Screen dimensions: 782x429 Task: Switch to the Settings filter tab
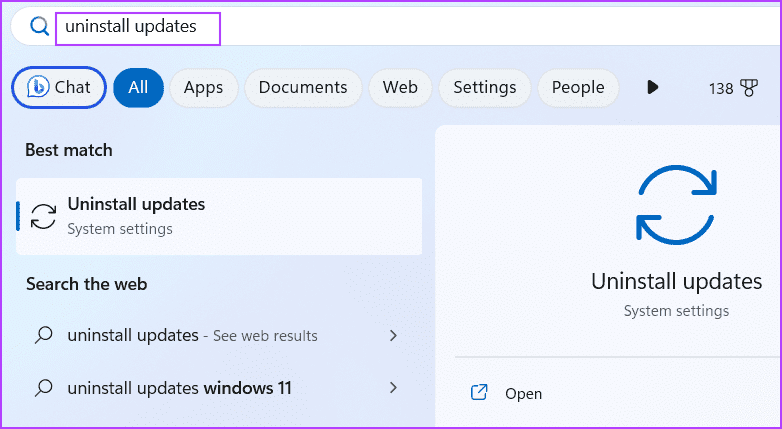point(484,88)
